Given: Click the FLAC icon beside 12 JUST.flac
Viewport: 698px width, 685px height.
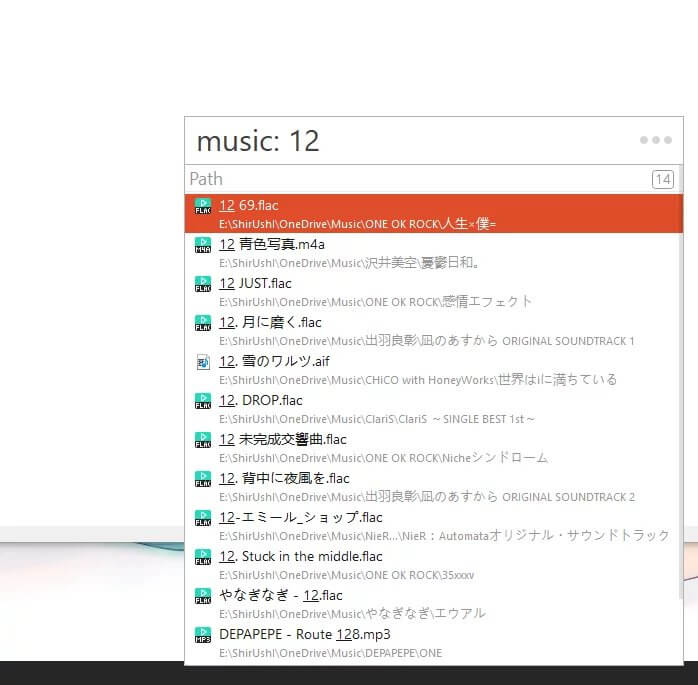Looking at the screenshot, I should (x=203, y=284).
